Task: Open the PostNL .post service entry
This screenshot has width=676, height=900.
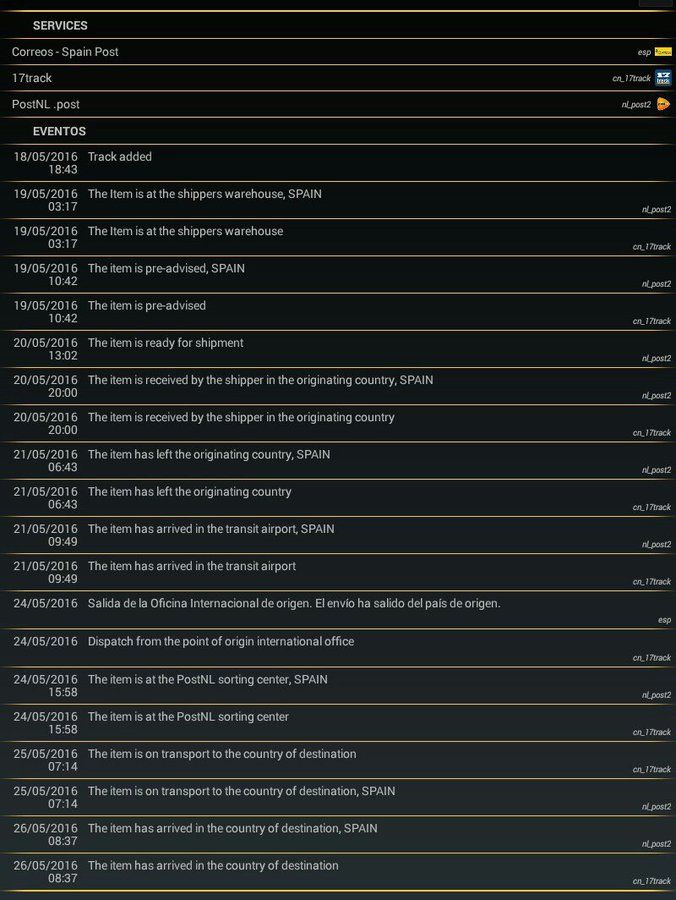Action: 338,104
